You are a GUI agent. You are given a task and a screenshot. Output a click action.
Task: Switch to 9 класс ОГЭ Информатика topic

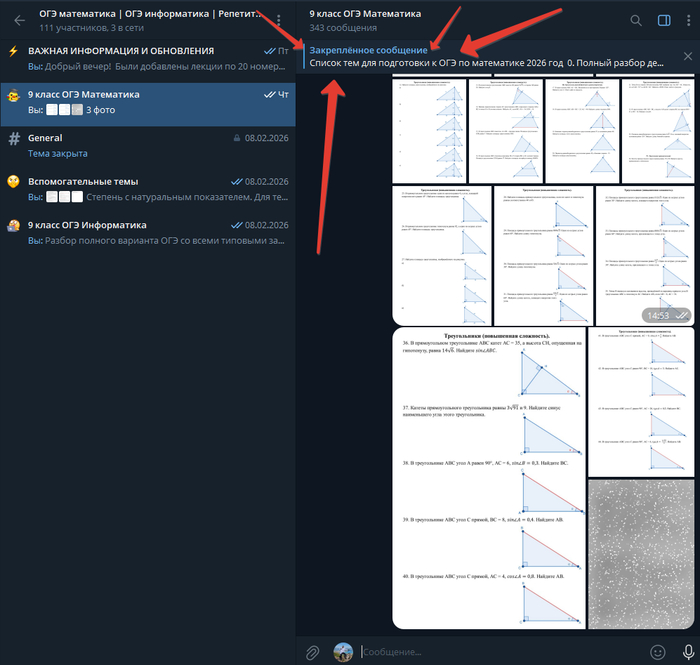[148, 233]
